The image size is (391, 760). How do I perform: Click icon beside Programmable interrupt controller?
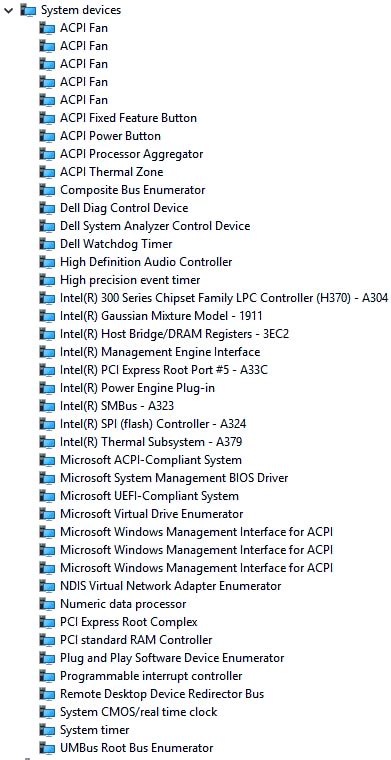[x=47, y=676]
